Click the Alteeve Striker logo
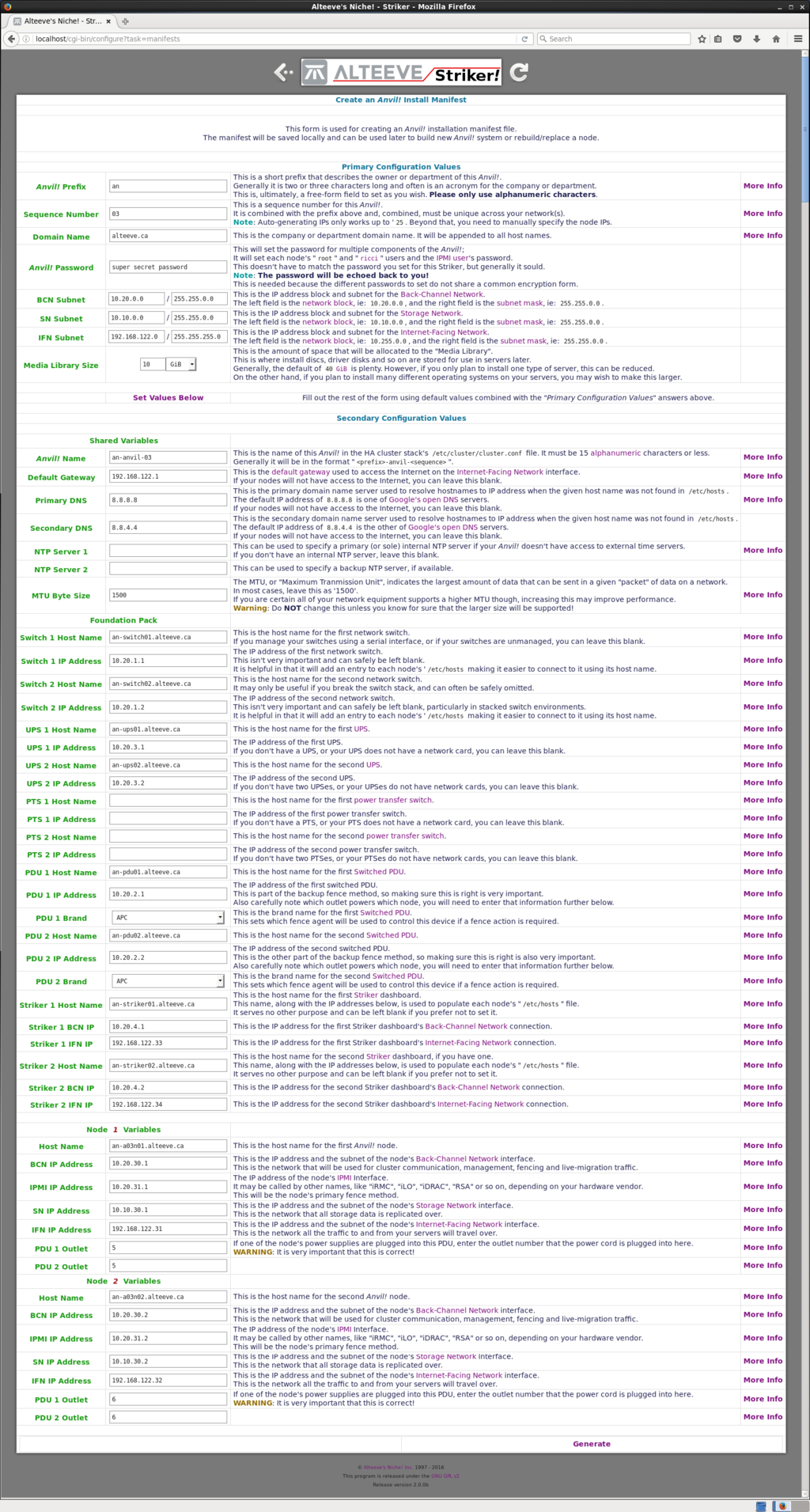810x1512 pixels. pyautogui.click(x=402, y=73)
